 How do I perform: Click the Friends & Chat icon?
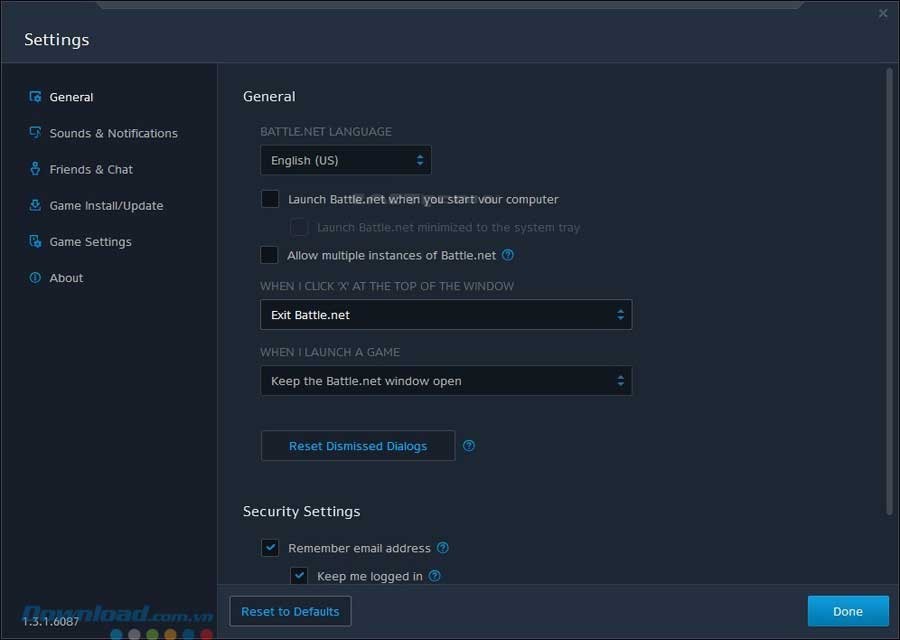[x=35, y=169]
